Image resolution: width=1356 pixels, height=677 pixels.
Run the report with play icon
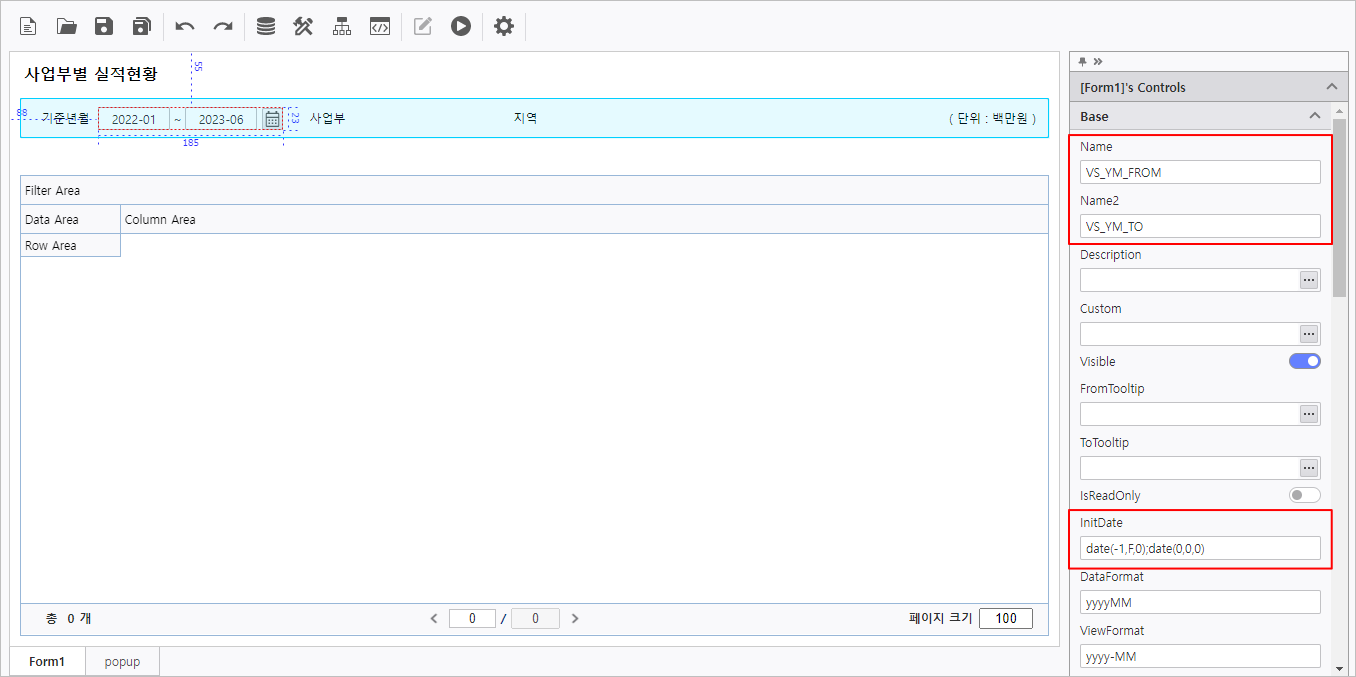tap(460, 27)
